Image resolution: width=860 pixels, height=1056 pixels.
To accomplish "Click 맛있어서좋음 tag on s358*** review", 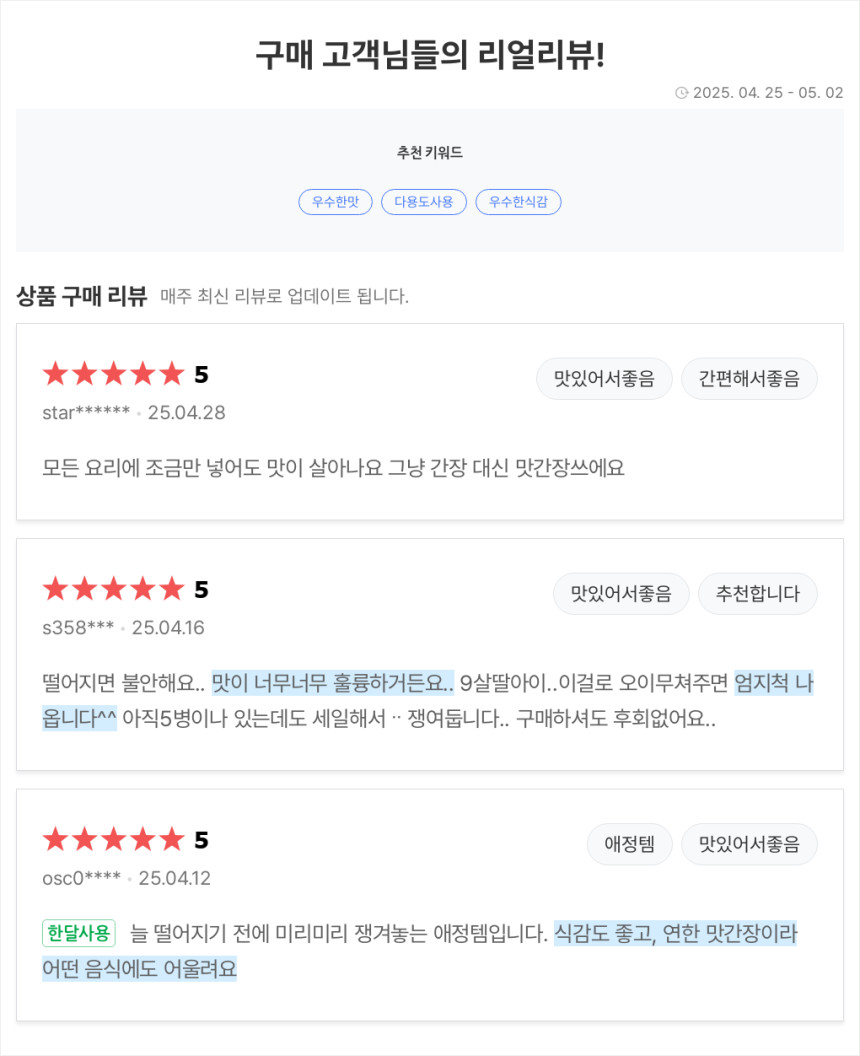I will coord(621,593).
